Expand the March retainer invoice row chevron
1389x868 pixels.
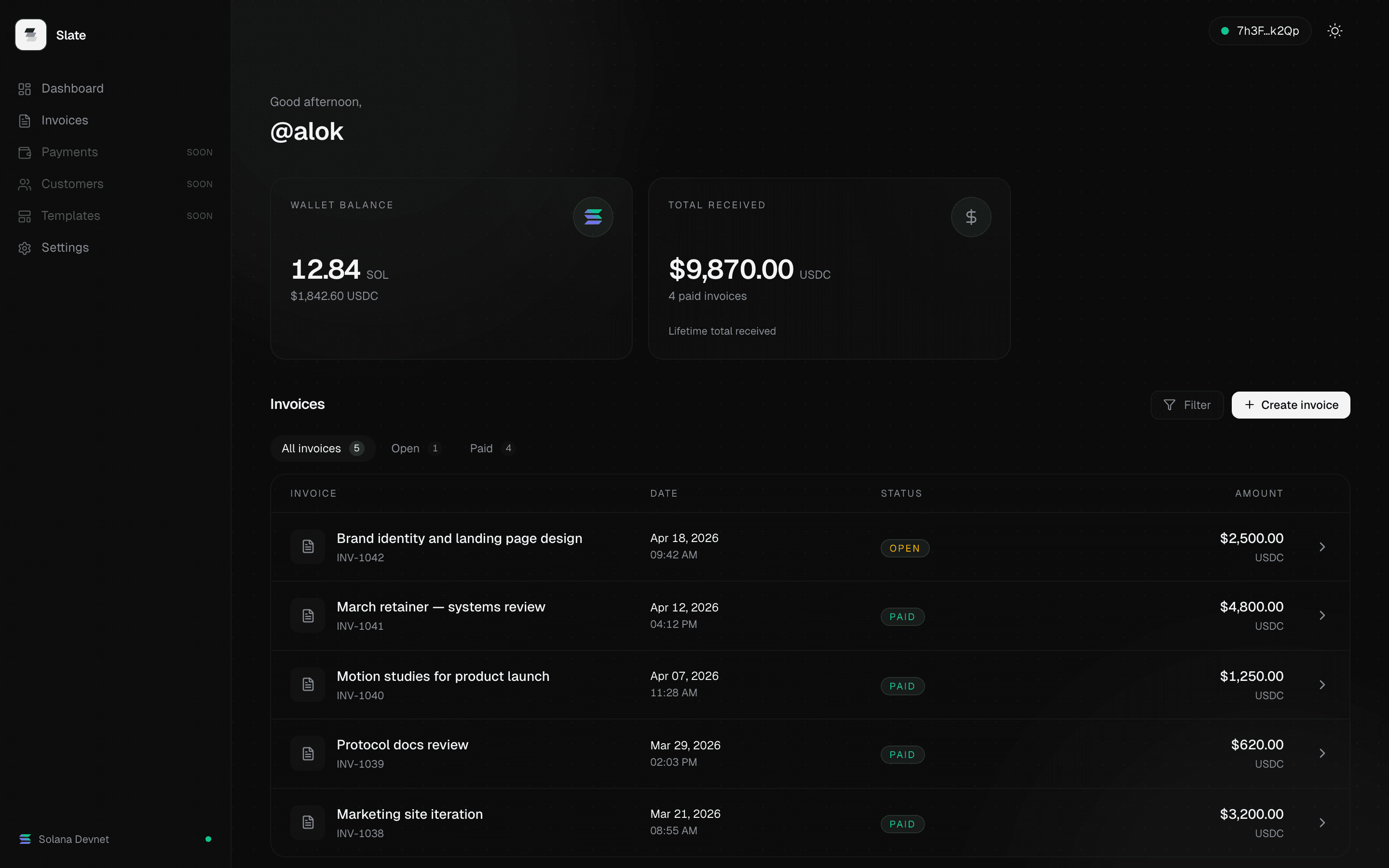(1322, 615)
